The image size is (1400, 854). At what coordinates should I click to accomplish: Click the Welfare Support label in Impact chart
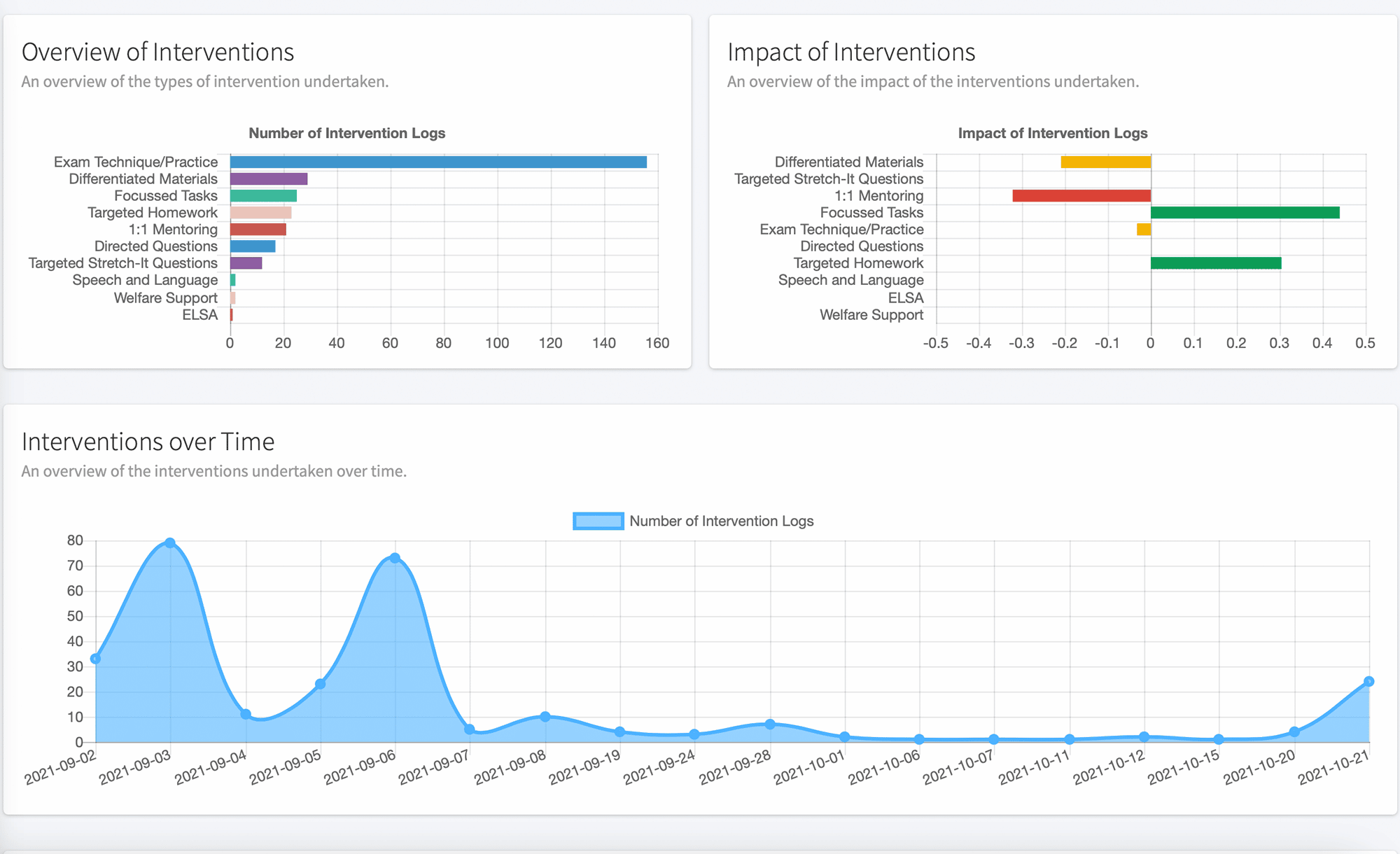pos(871,315)
